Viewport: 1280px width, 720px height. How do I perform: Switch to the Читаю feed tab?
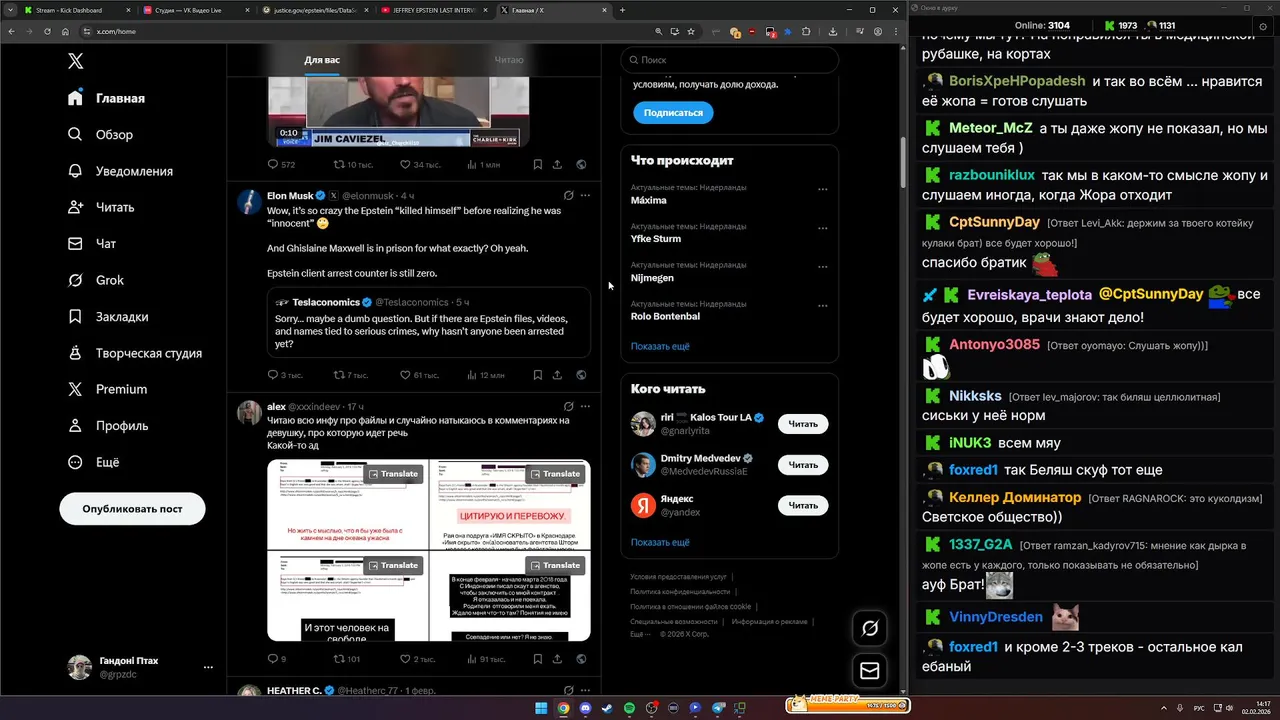point(508,60)
